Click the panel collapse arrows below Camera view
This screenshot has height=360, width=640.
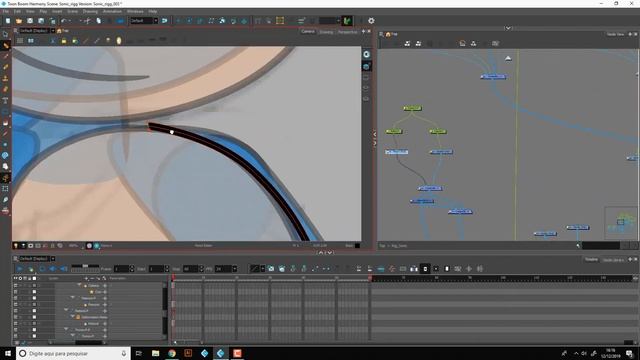pos(325,253)
